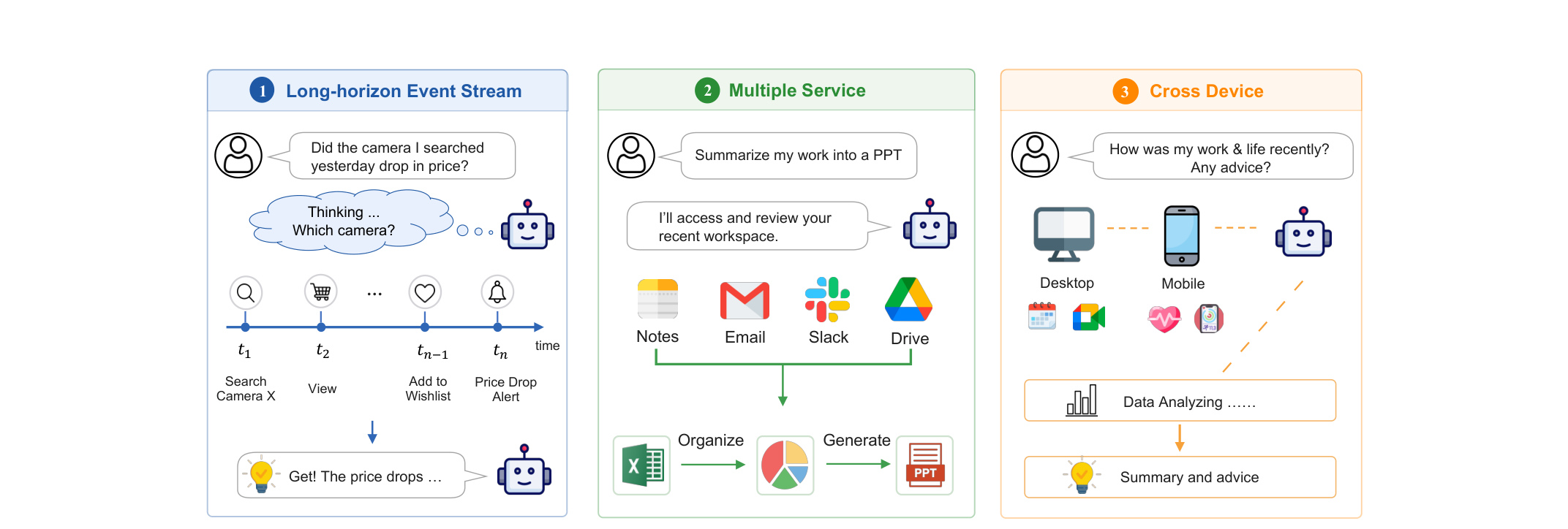Click the calendar icon under Desktop
1568x529 pixels.
1042,316
